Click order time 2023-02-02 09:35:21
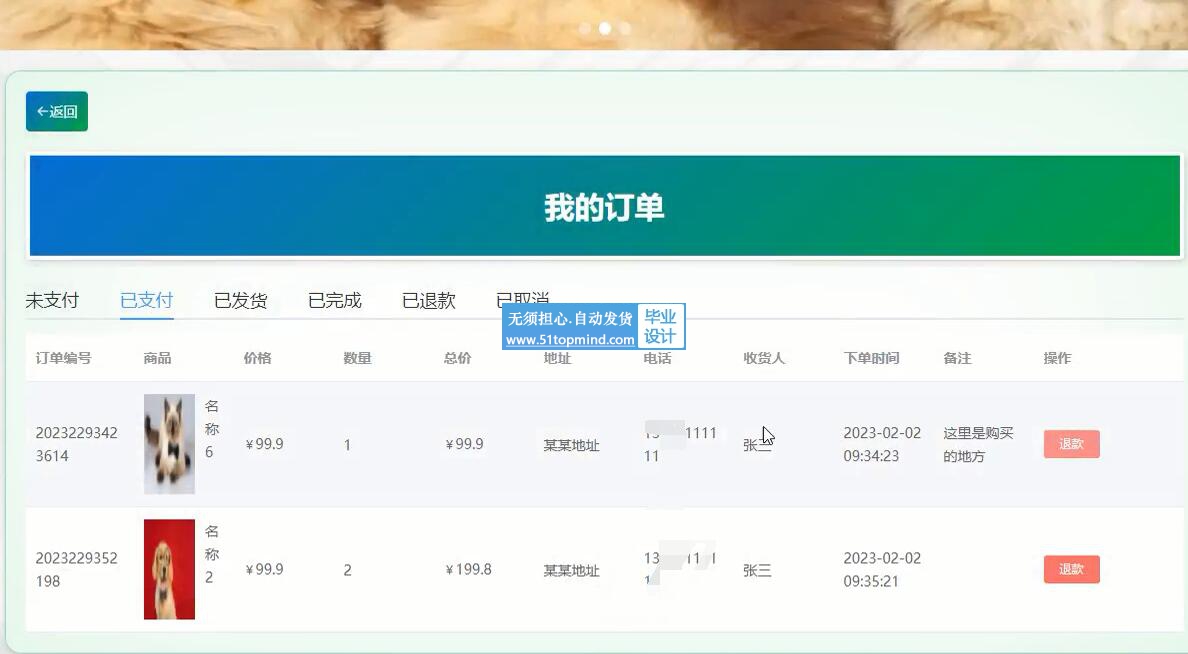The height and width of the screenshot is (654, 1188). tap(882, 569)
